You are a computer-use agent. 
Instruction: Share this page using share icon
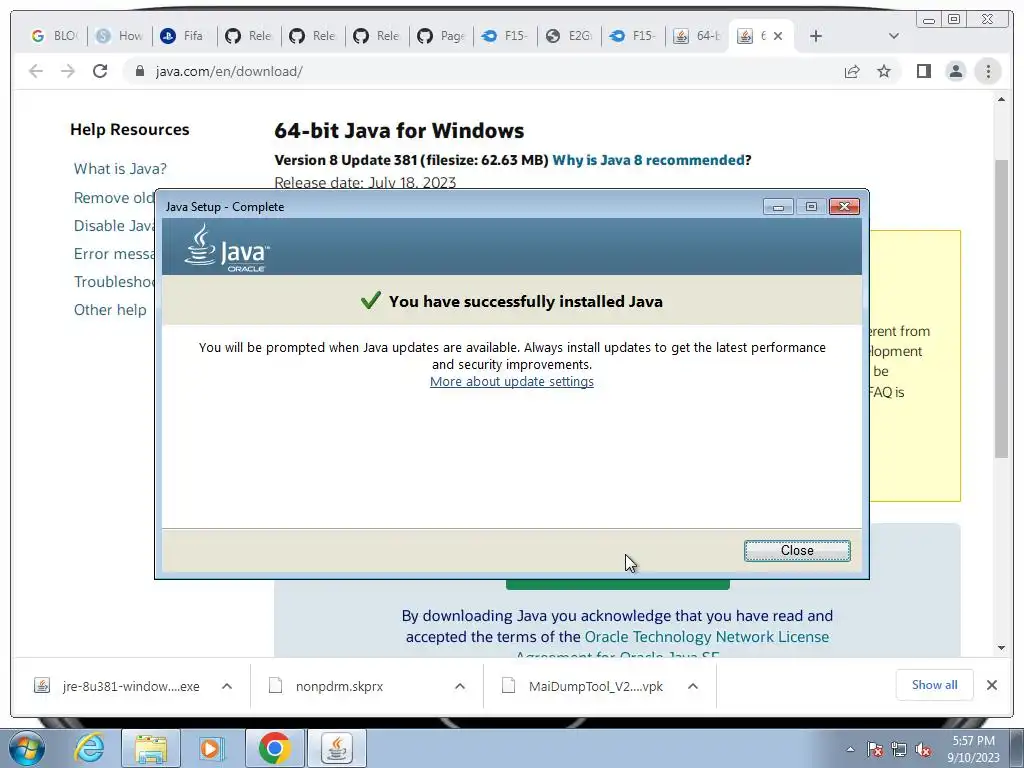click(852, 71)
